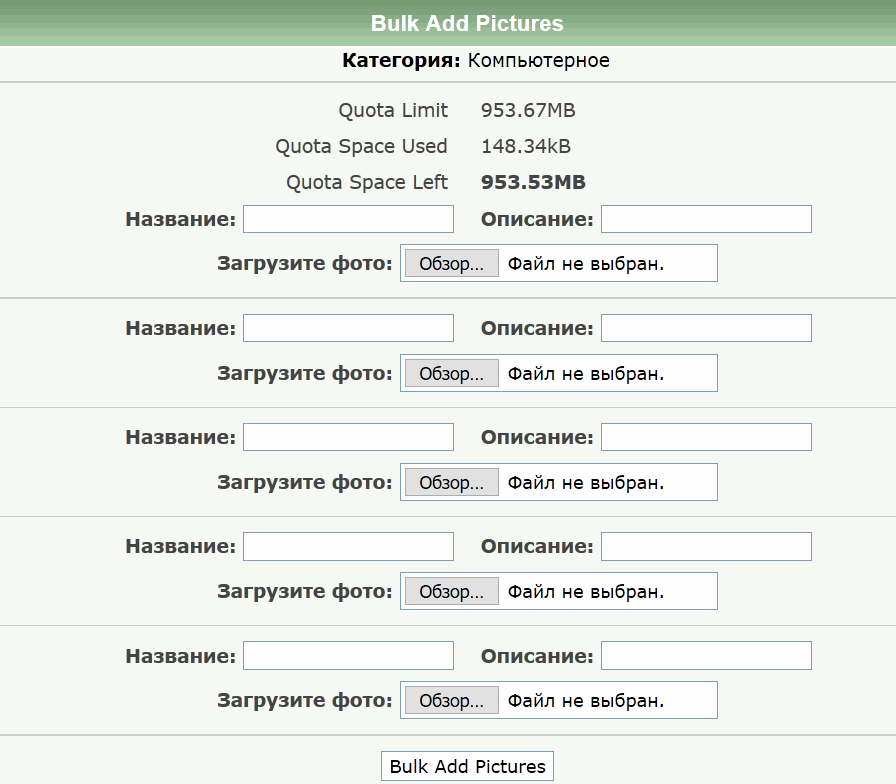Select the fourth Название text box
The width and height of the screenshot is (896, 784).
pos(348,546)
